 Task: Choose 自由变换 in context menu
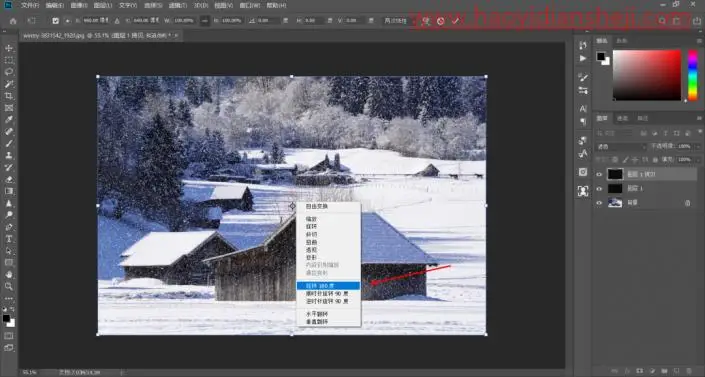(328, 206)
